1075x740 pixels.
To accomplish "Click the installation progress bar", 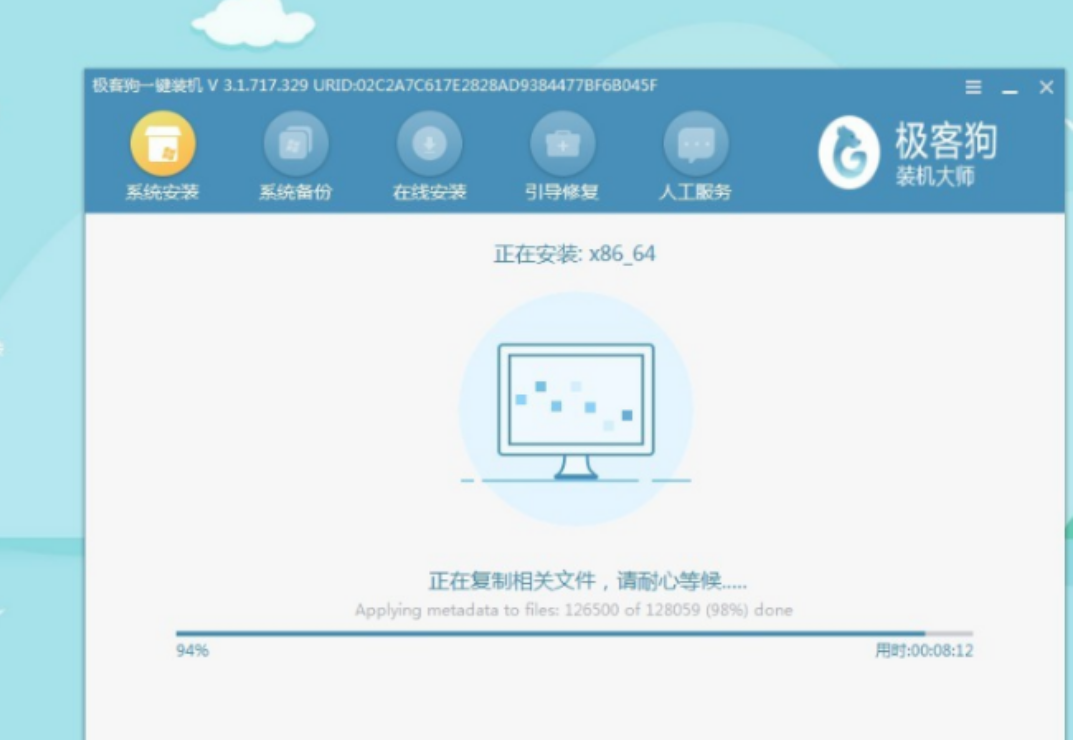I will coord(574,633).
